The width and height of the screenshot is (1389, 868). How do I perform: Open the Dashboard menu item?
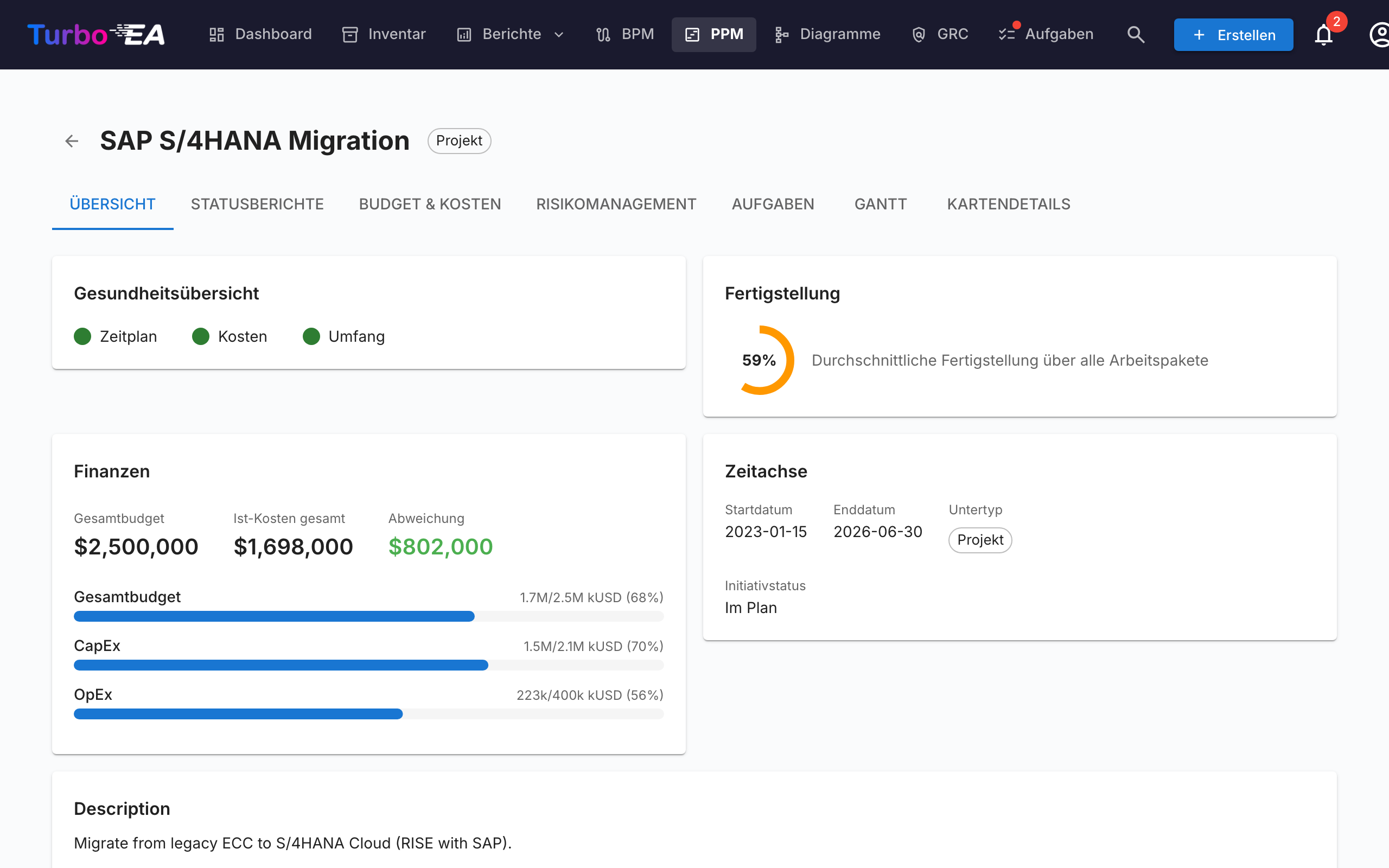tap(260, 34)
